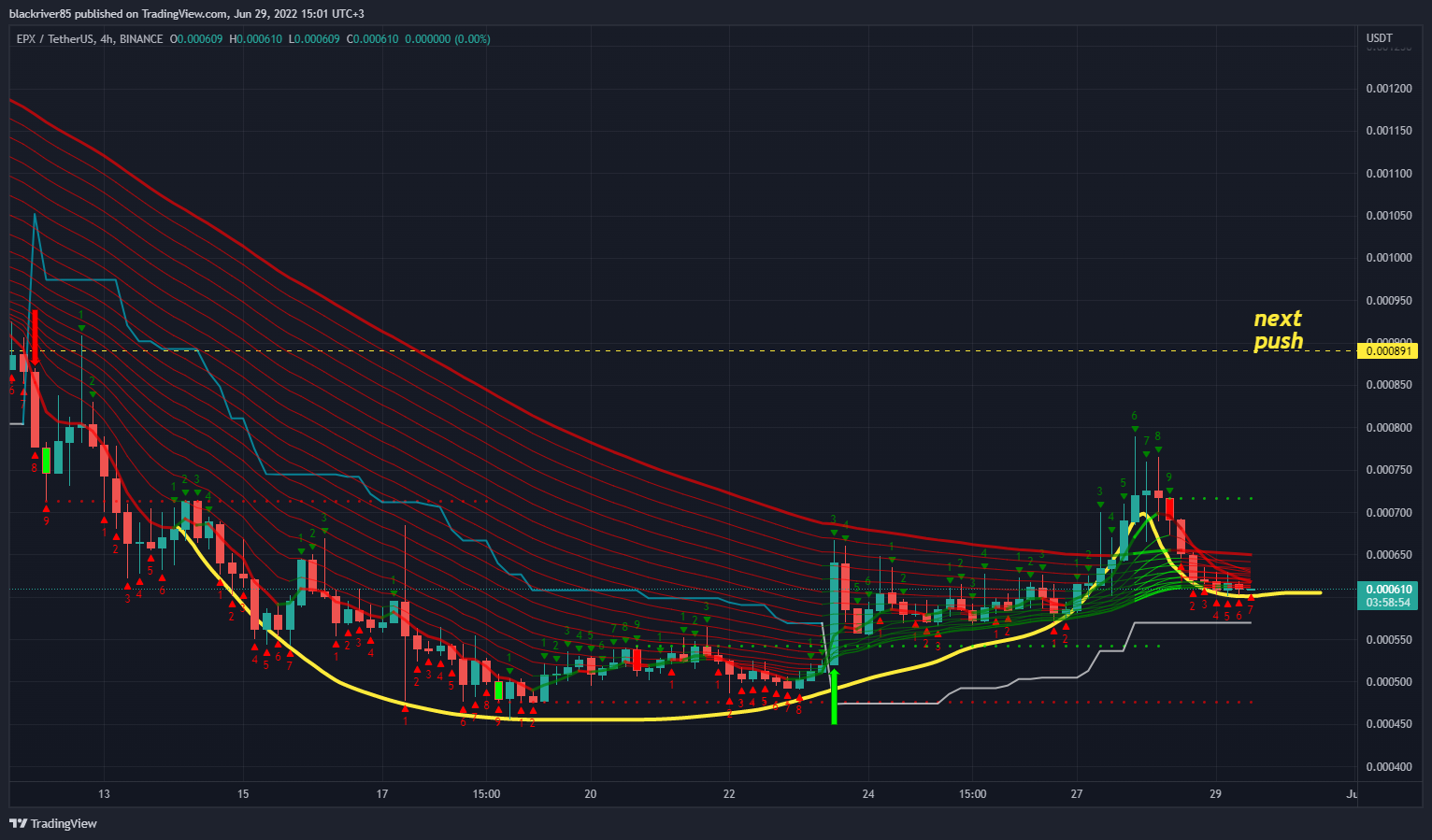Click the open value O0.000609
This screenshot has width=1432, height=840.
[x=195, y=39]
